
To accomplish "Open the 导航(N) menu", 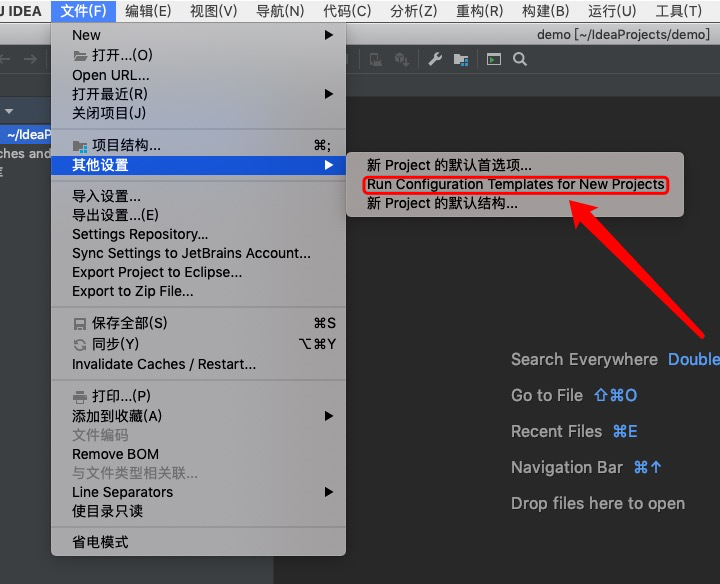I will click(x=280, y=11).
